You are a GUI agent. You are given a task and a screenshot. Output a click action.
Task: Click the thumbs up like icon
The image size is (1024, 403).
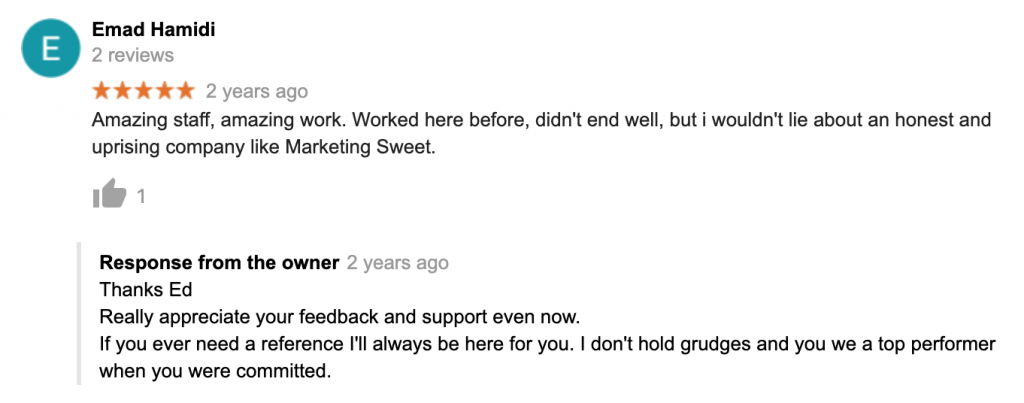pyautogui.click(x=109, y=195)
